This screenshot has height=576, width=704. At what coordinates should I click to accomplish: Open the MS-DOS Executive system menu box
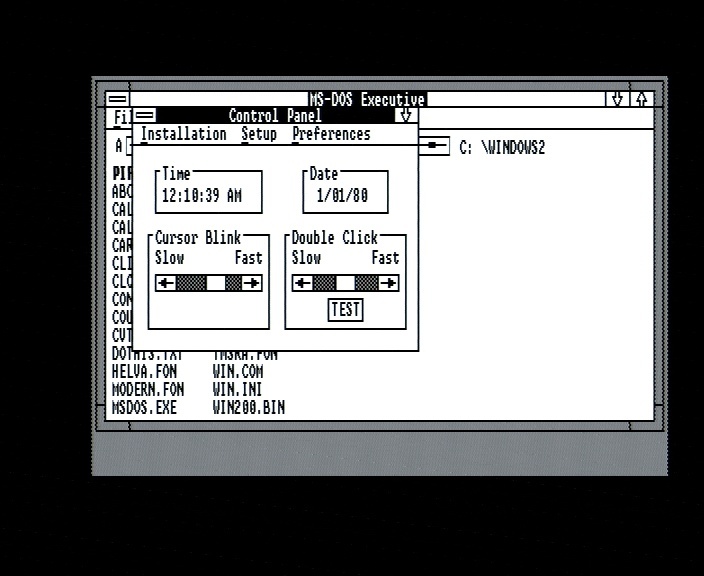pos(118,99)
